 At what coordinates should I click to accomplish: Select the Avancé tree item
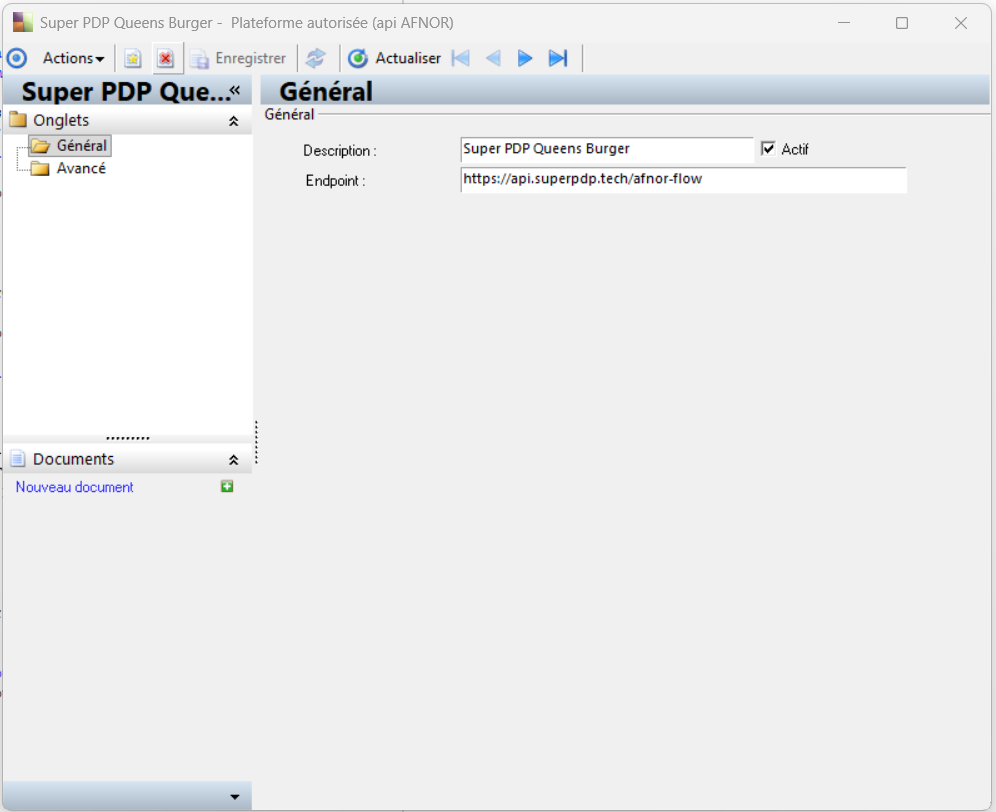tap(69, 168)
